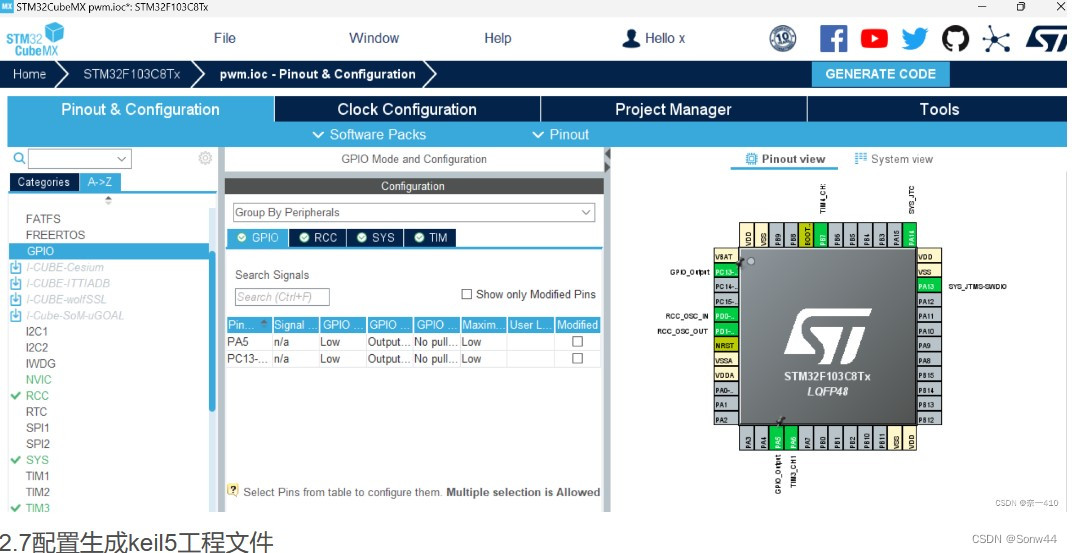Open the Facebook icon in header

[833, 38]
